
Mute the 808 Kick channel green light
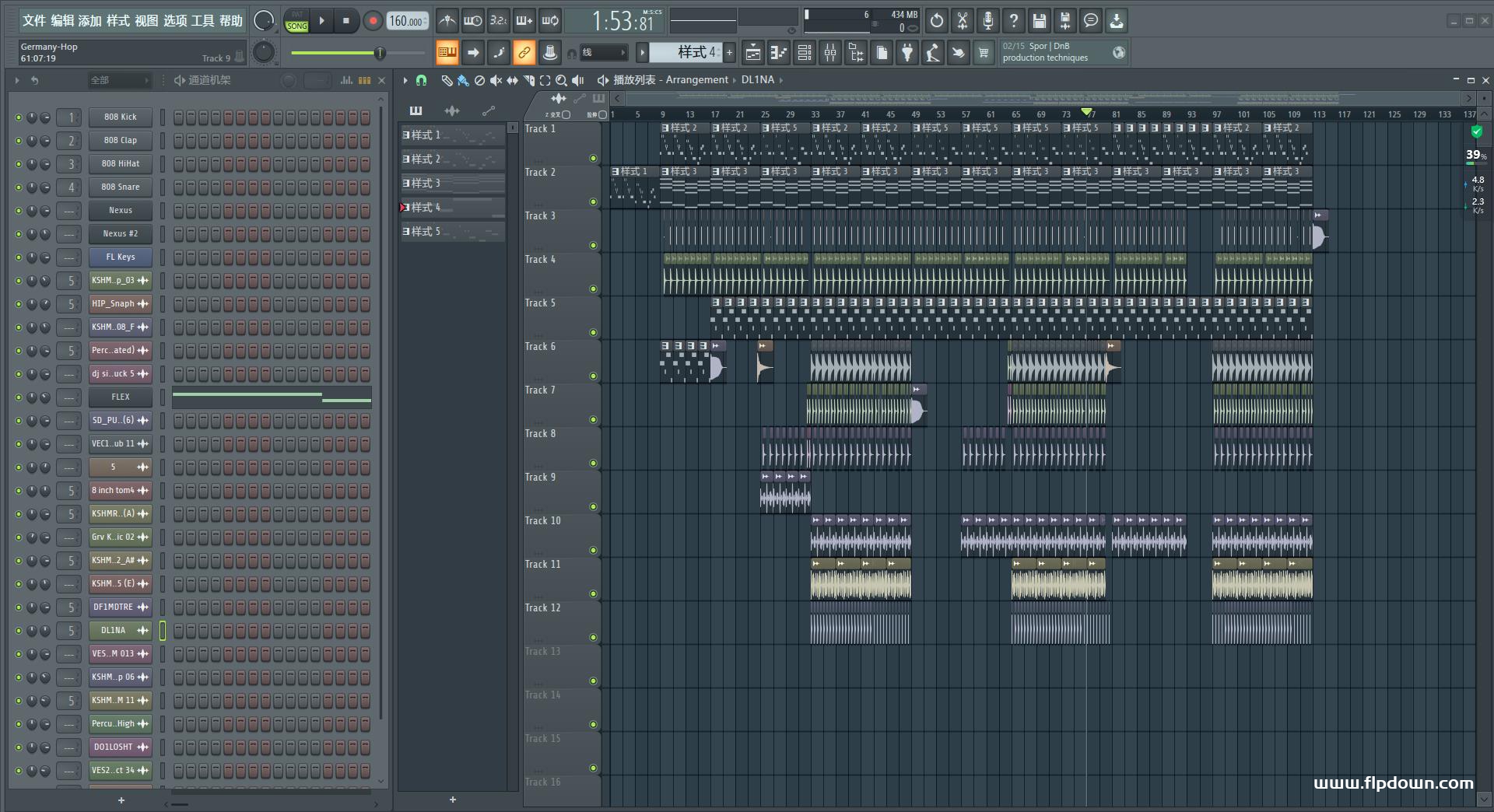coord(19,117)
